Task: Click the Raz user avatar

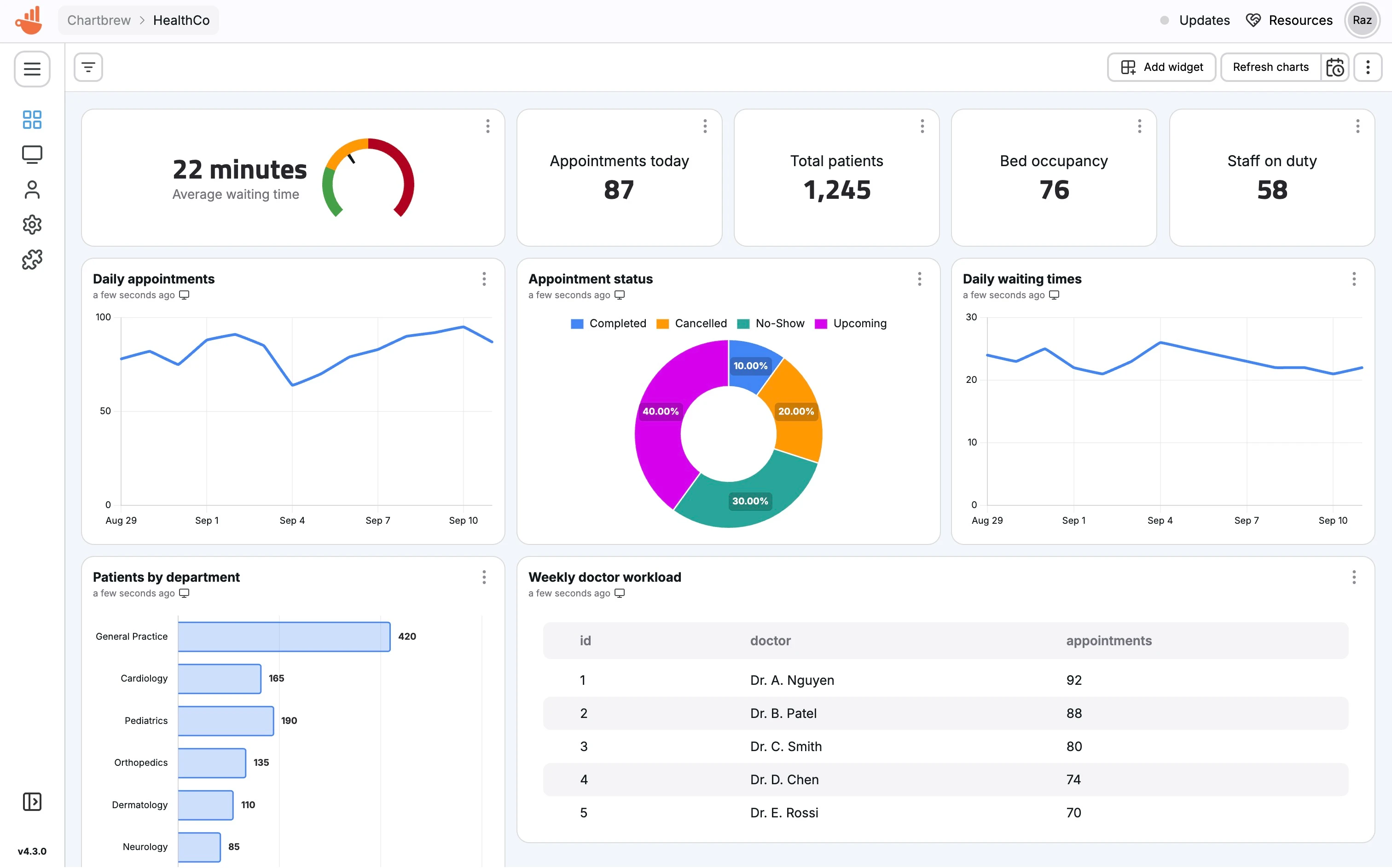Action: point(1362,20)
